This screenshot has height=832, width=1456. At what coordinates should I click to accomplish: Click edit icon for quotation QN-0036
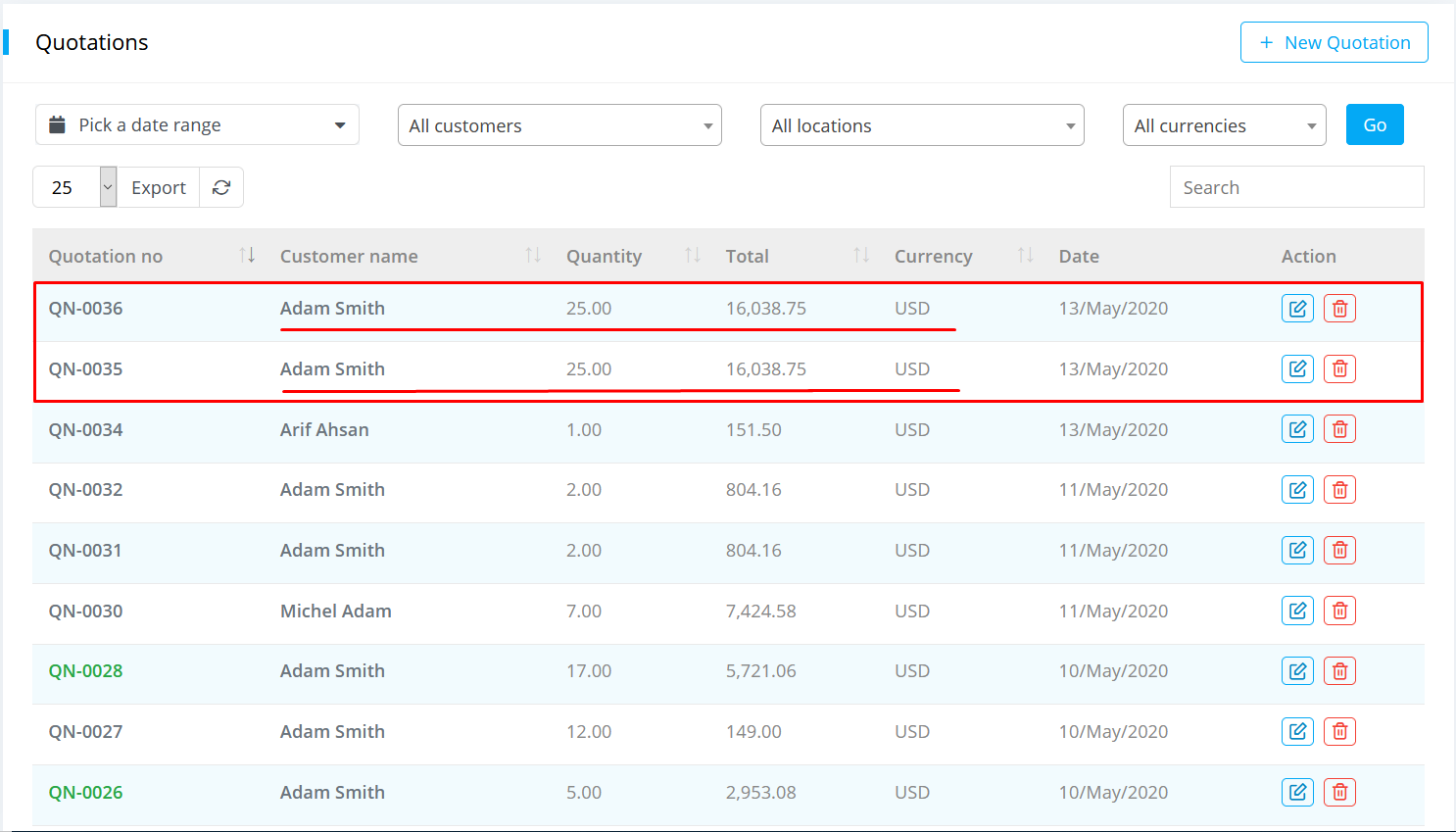1297,309
